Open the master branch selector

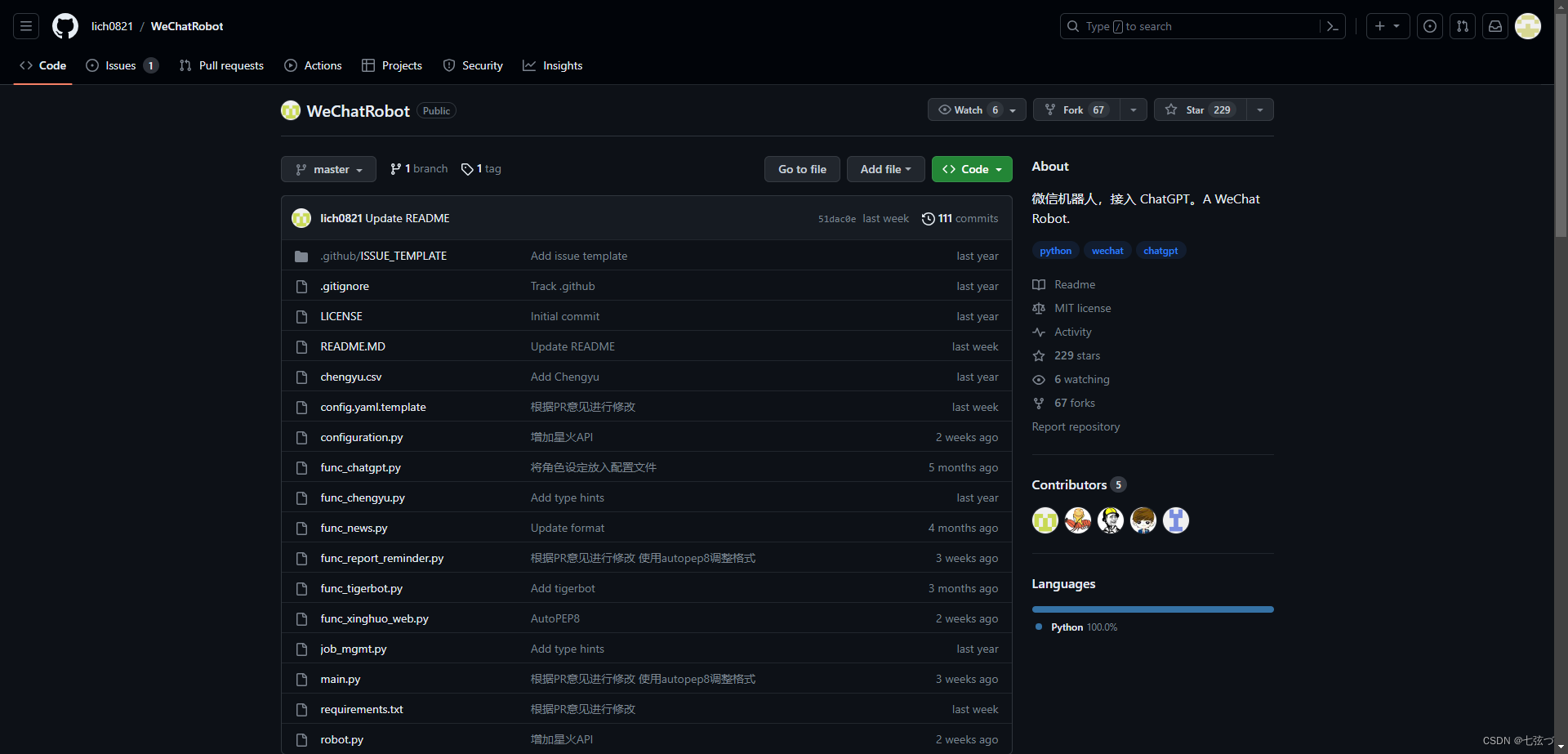pos(328,169)
